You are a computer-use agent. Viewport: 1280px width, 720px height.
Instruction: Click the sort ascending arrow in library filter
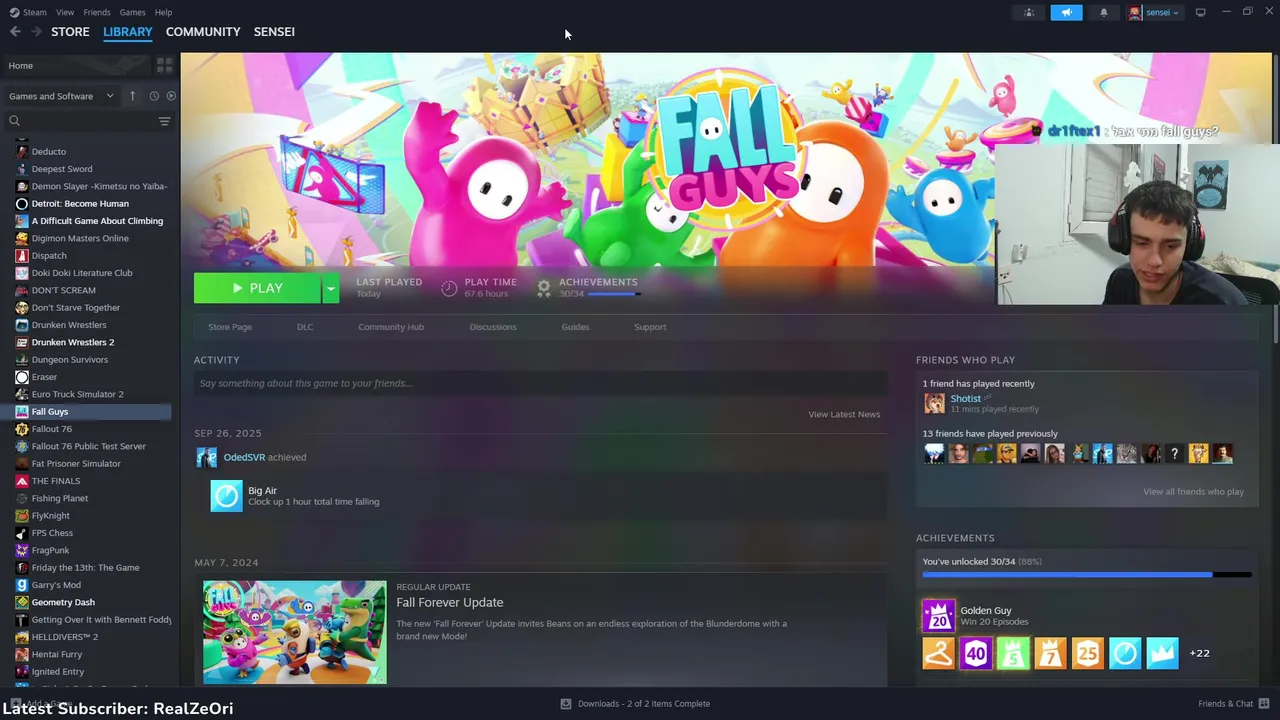pos(132,96)
